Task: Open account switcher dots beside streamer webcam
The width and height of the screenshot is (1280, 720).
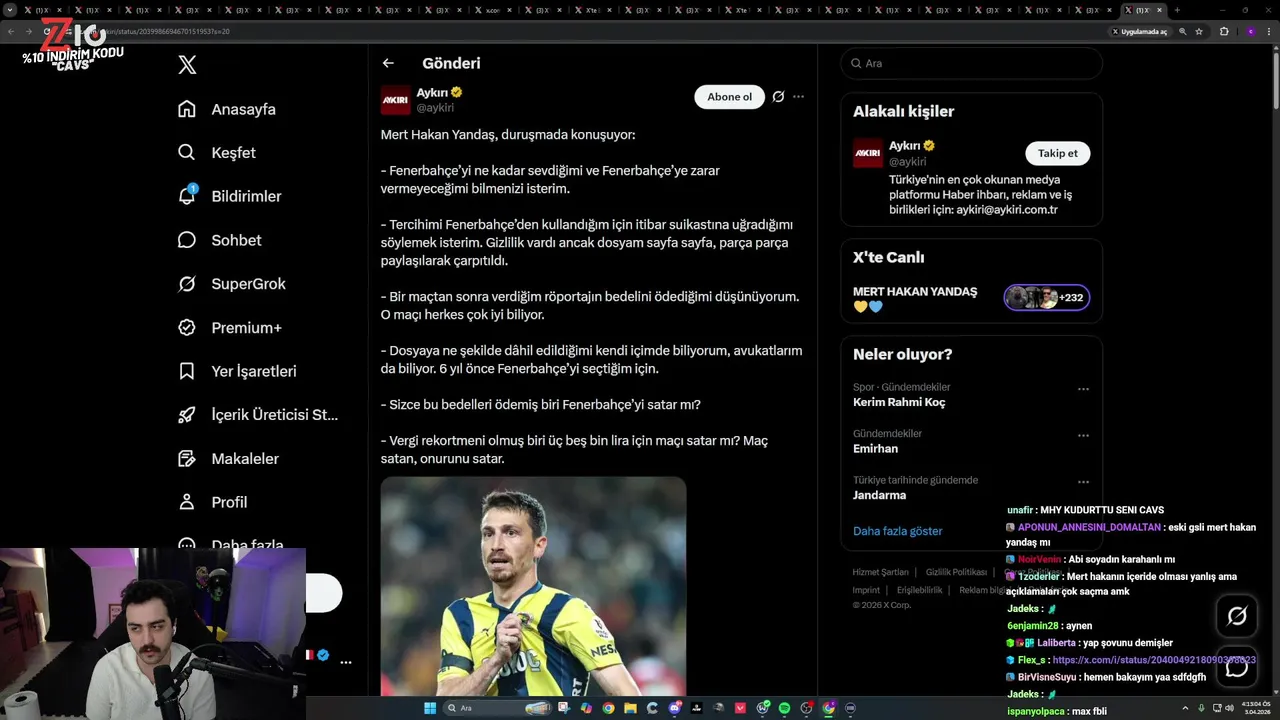Action: 345,662
